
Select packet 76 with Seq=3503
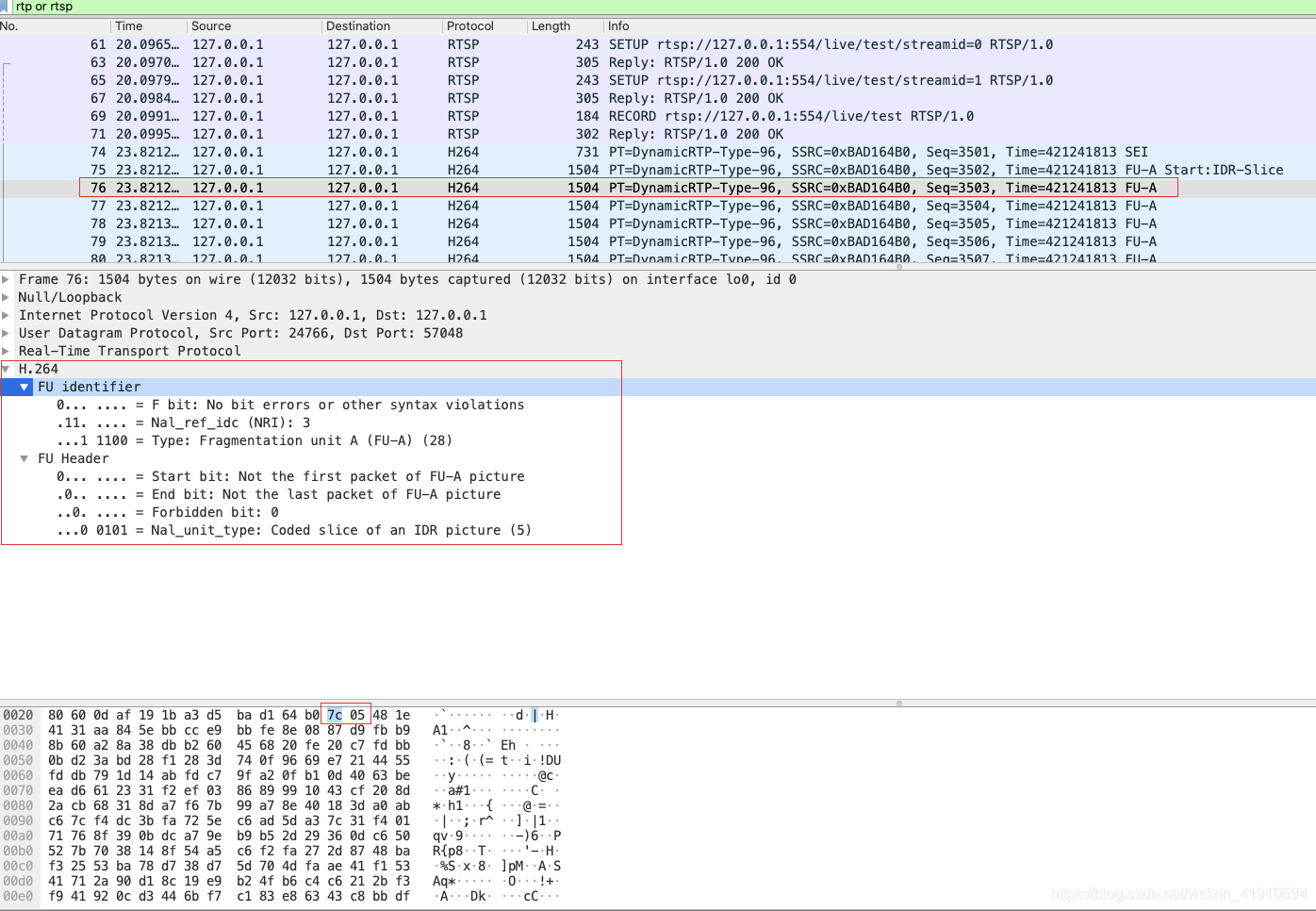pyautogui.click(x=658, y=188)
